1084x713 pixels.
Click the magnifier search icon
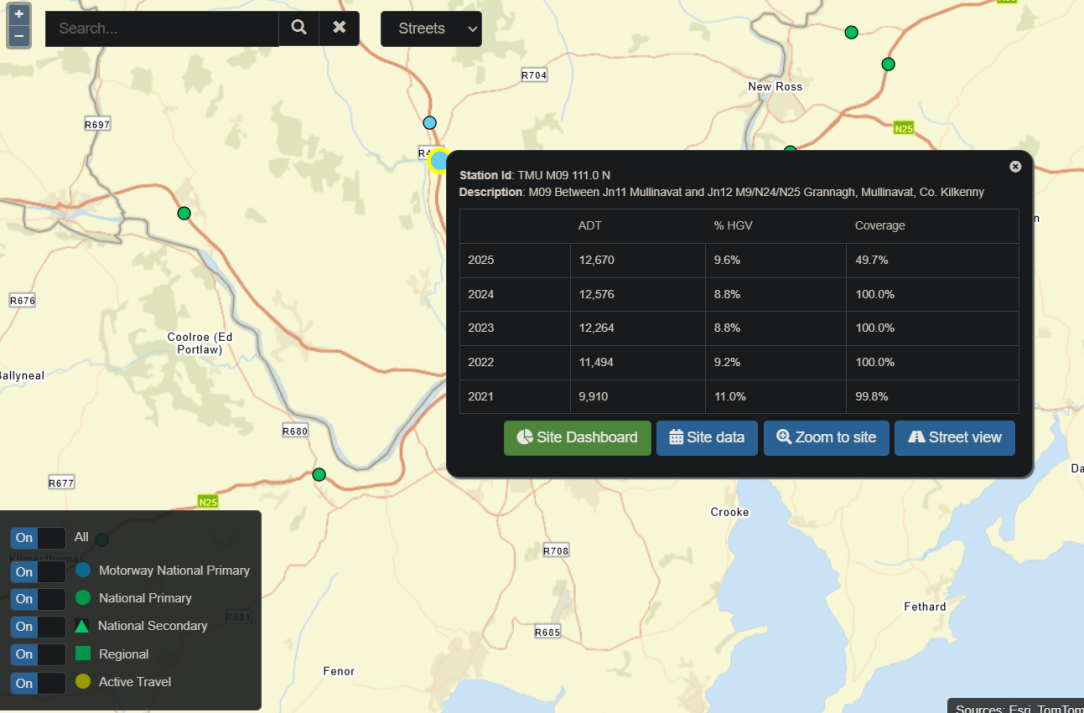click(299, 28)
